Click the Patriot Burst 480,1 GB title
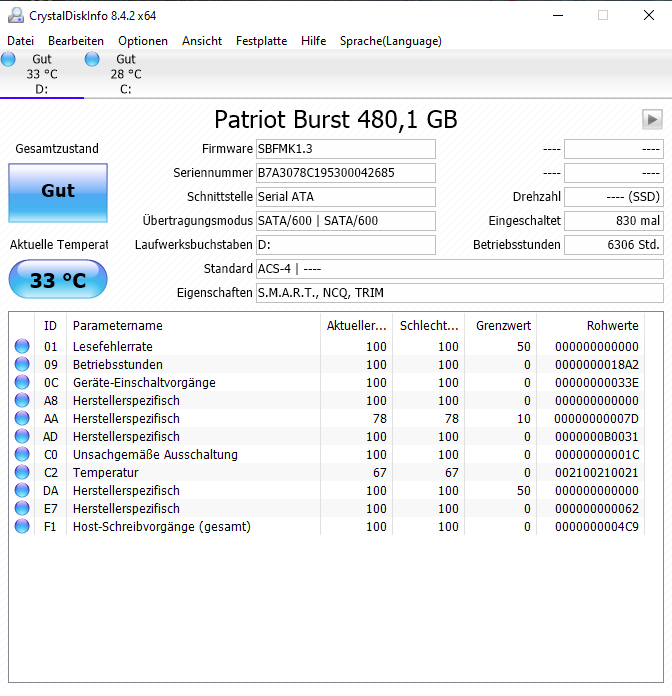672x696 pixels. 336,119
